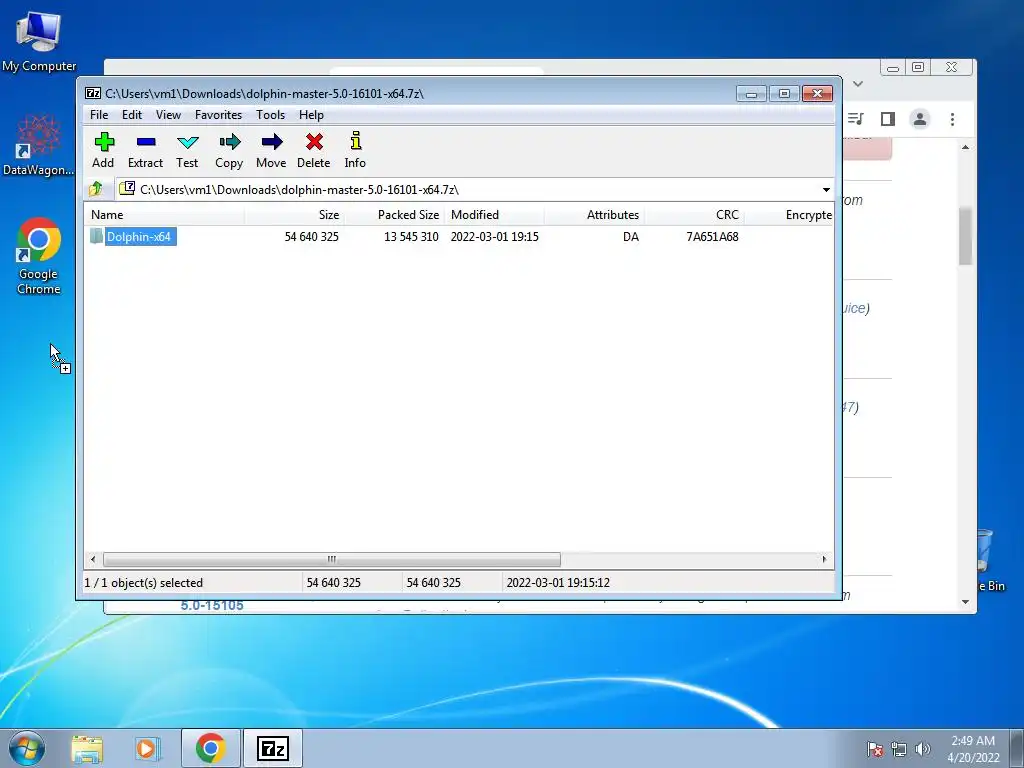Open the View menu
The width and height of the screenshot is (1024, 768).
pyautogui.click(x=168, y=115)
